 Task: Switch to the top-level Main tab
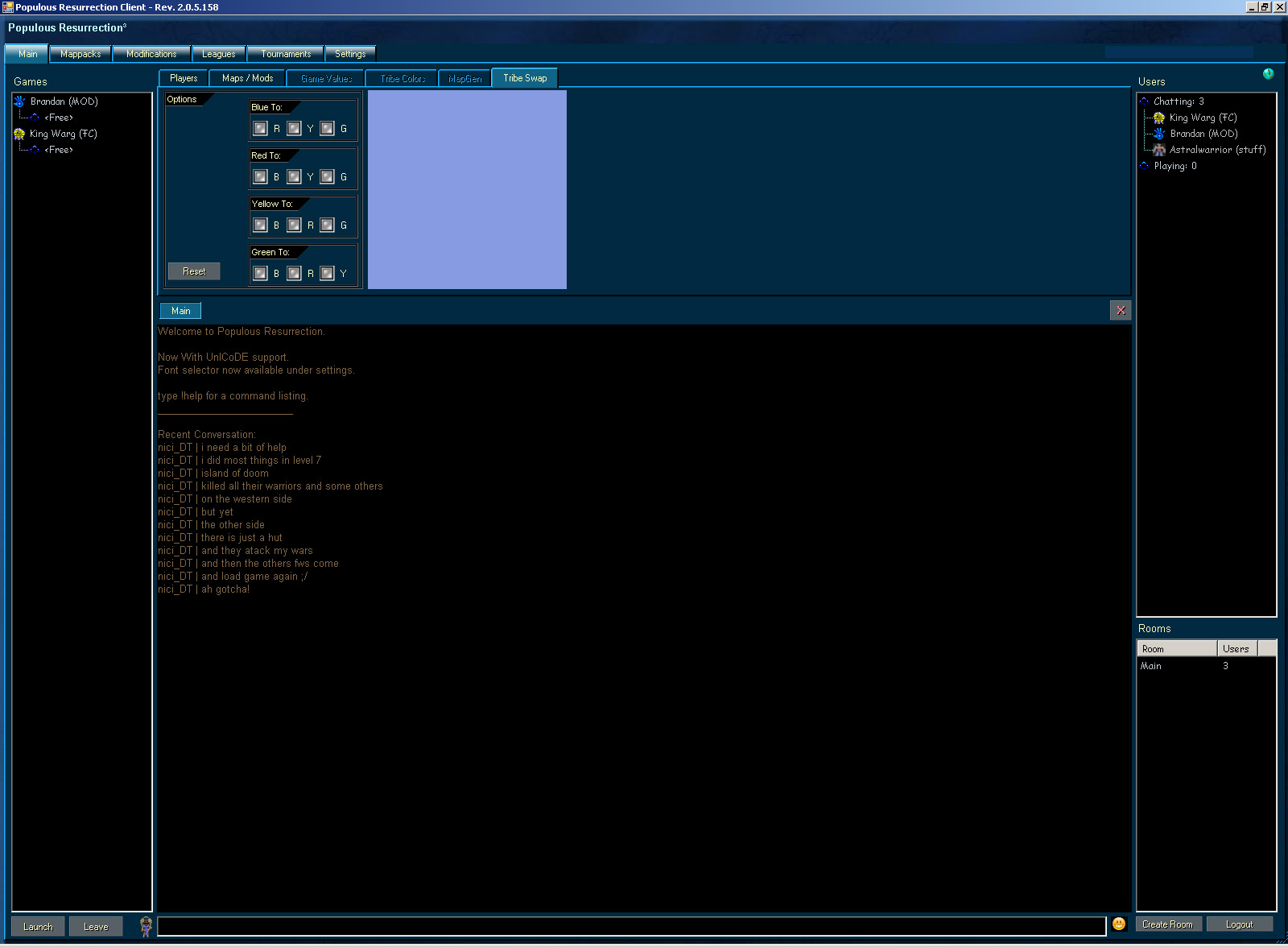click(x=27, y=54)
